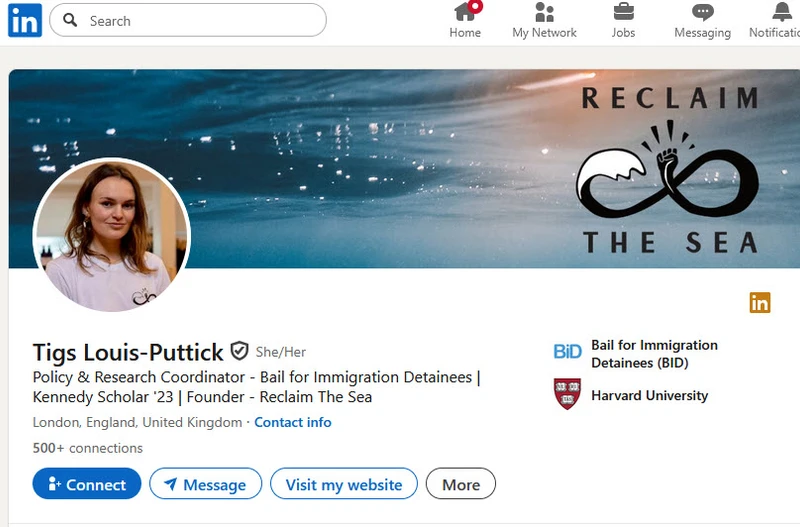Open Bail for Immigration Detainees link
Screen dimensions: 800x527
tap(654, 353)
